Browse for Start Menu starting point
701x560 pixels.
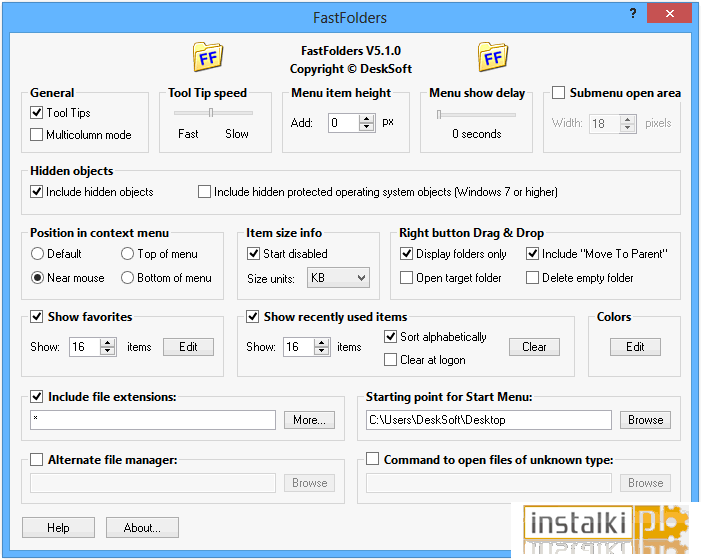[x=646, y=420]
